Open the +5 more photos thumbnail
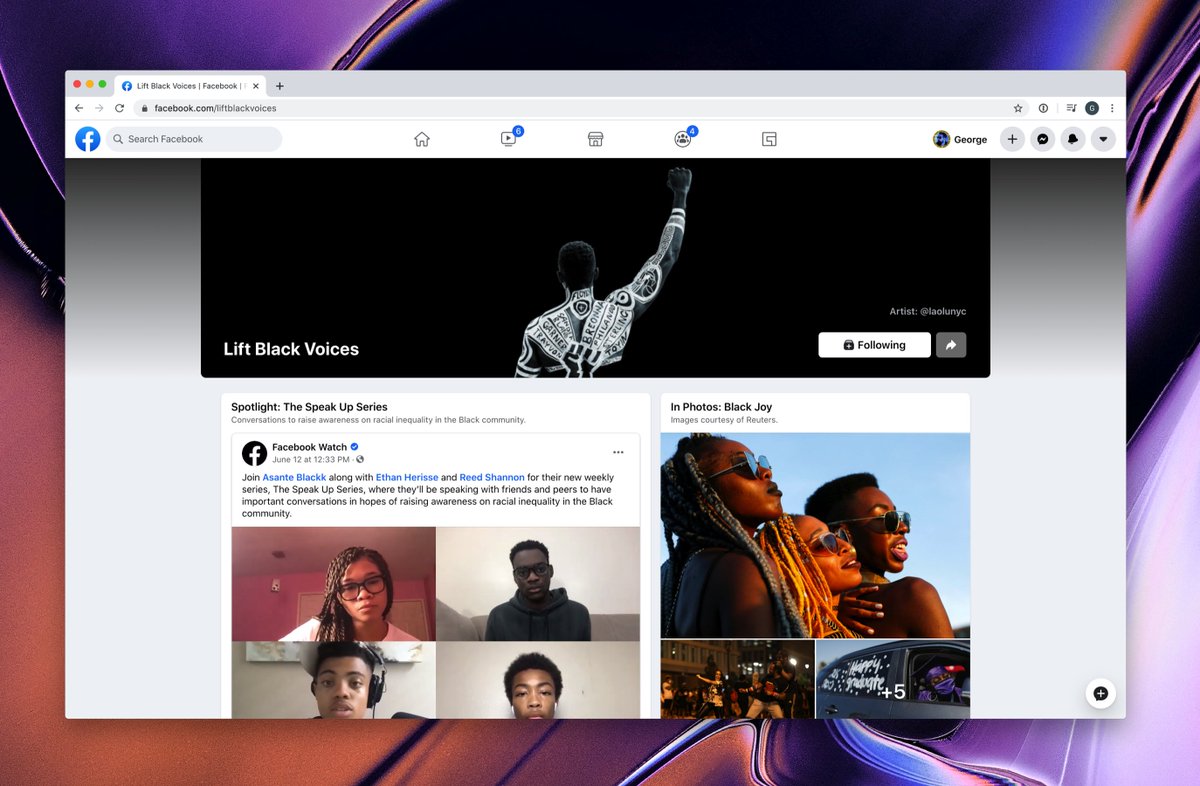 (893, 680)
